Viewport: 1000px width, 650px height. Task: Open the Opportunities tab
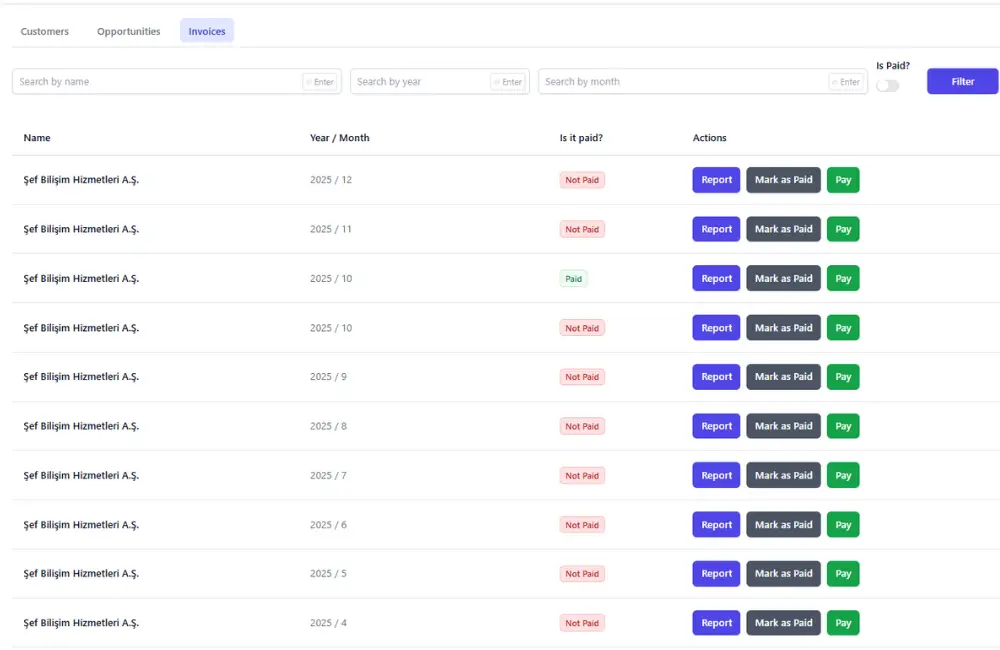[x=128, y=31]
